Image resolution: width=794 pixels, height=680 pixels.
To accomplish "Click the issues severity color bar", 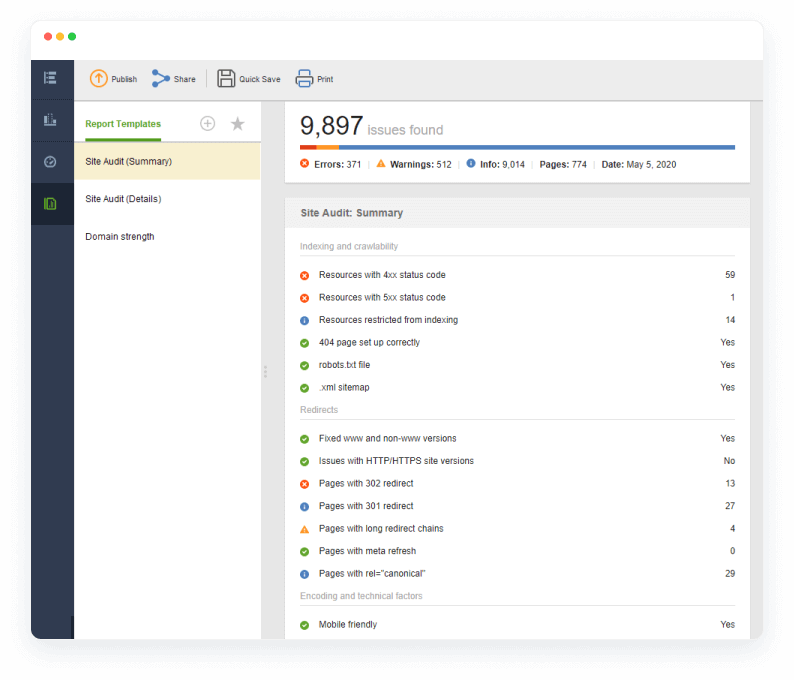I will pos(517,147).
